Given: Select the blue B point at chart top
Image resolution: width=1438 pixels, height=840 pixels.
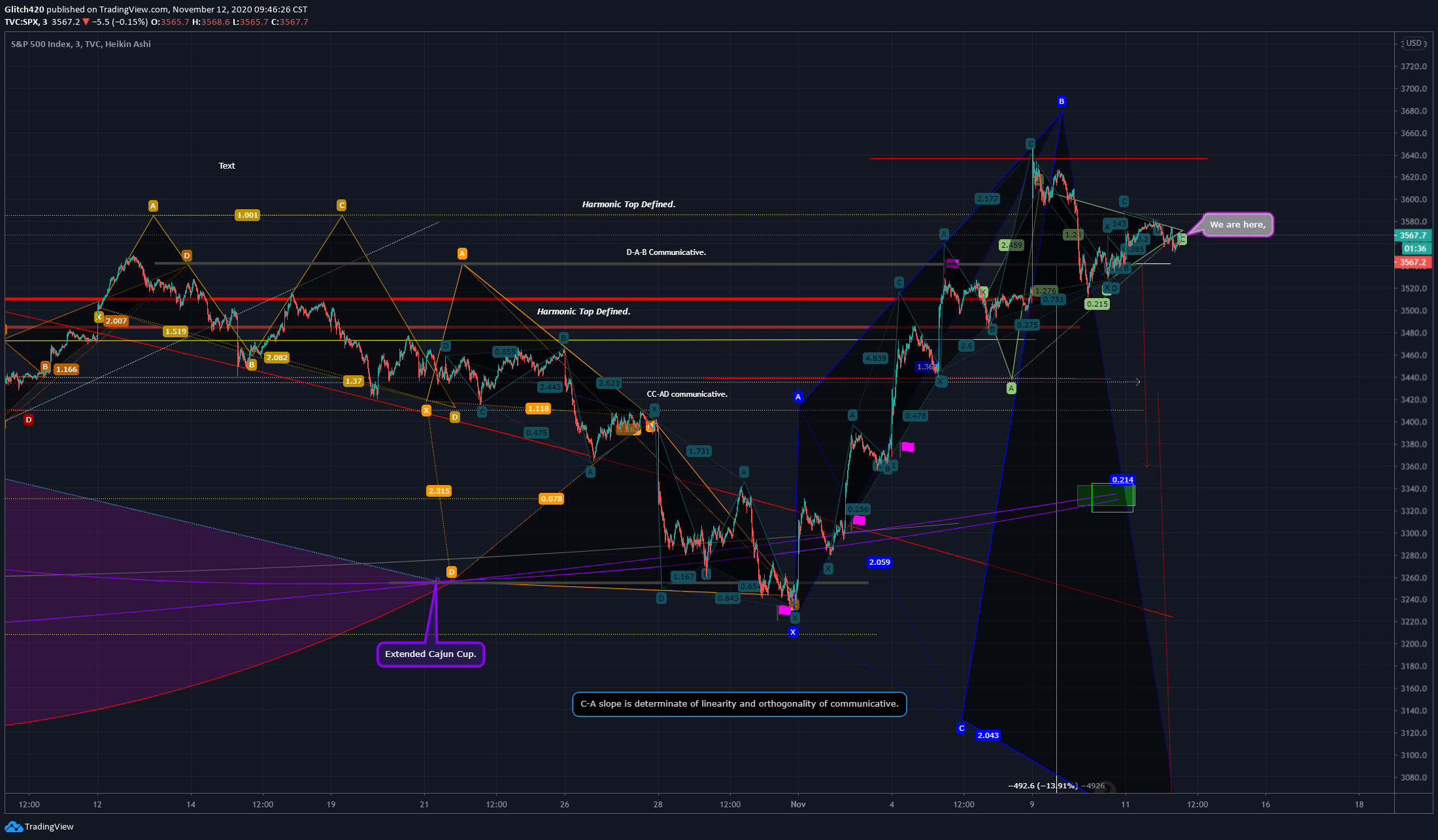Looking at the screenshot, I should pyautogui.click(x=1062, y=101).
